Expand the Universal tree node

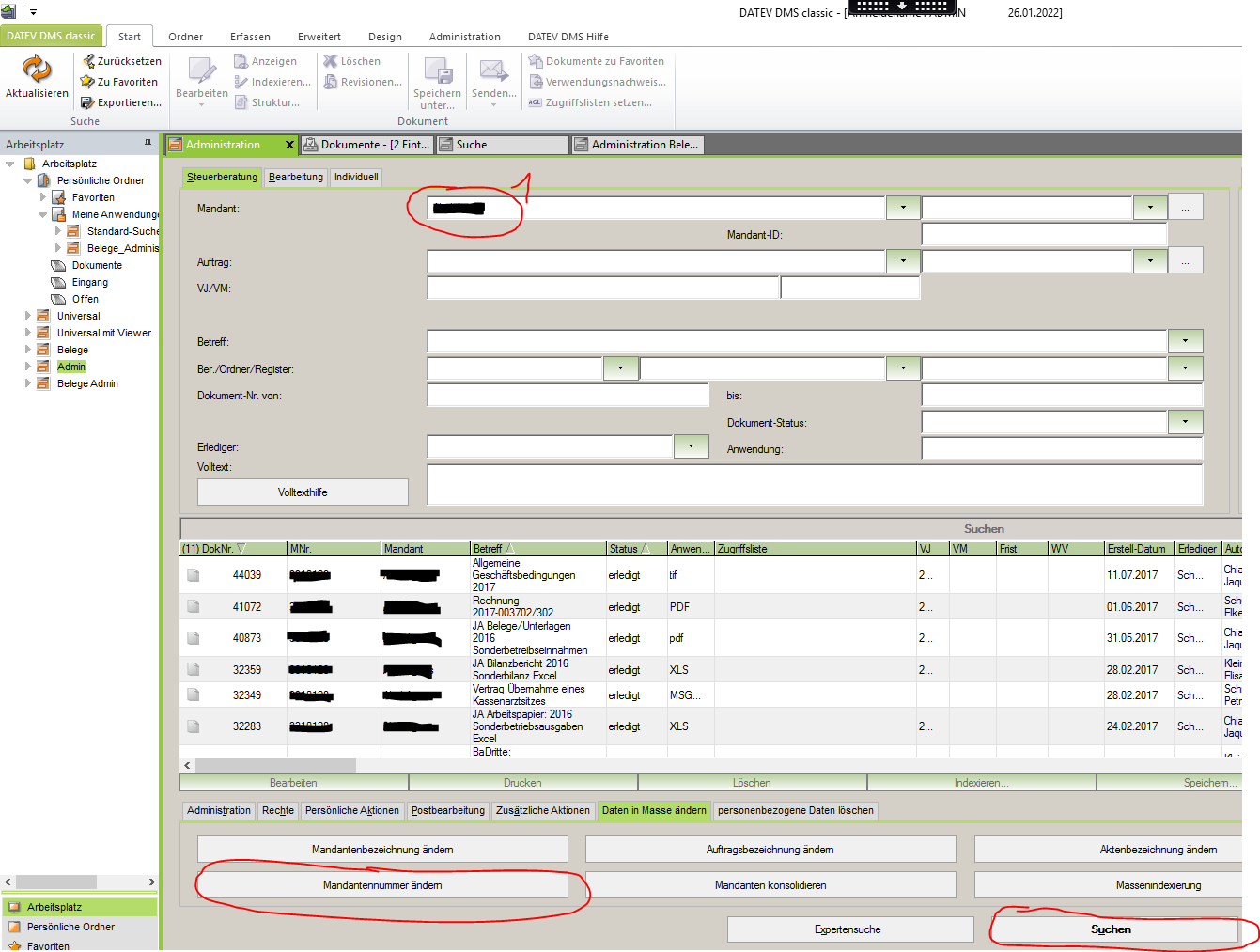pos(28,316)
